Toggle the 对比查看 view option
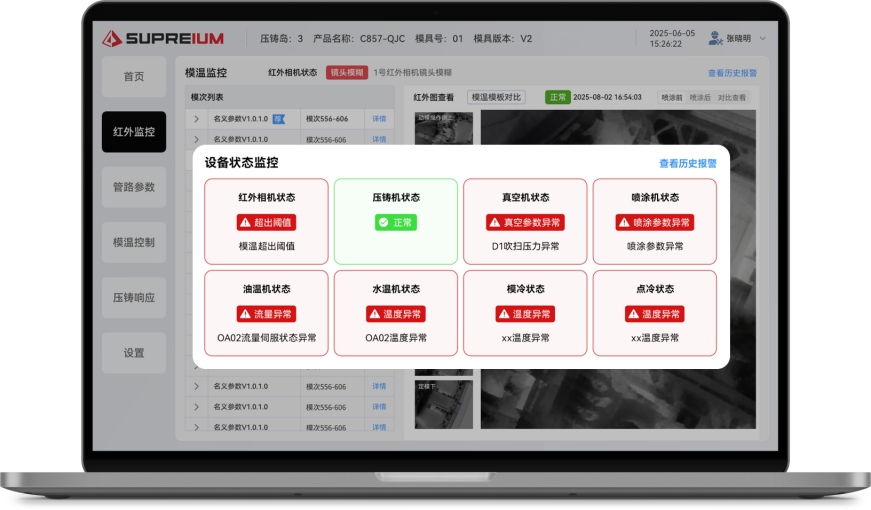Image resolution: width=871 pixels, height=510 pixels. (732, 98)
